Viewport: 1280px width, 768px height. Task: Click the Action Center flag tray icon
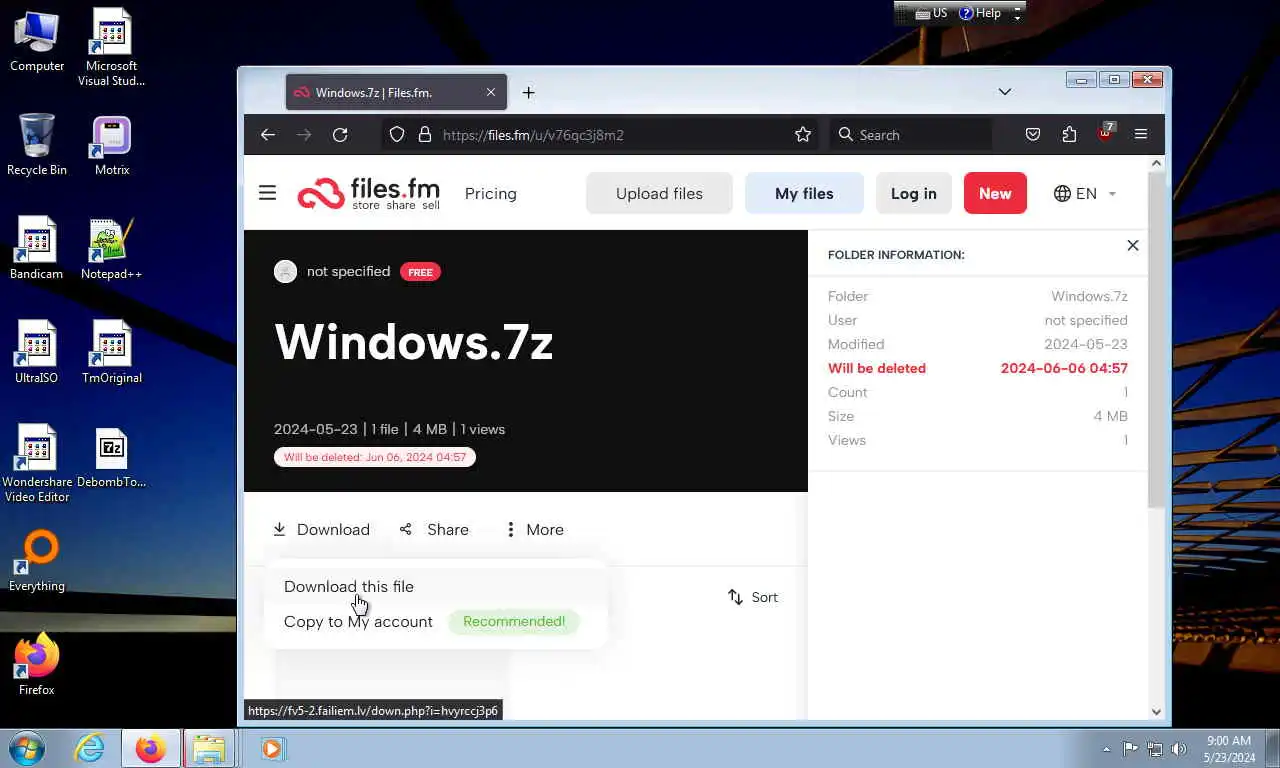(1130, 748)
